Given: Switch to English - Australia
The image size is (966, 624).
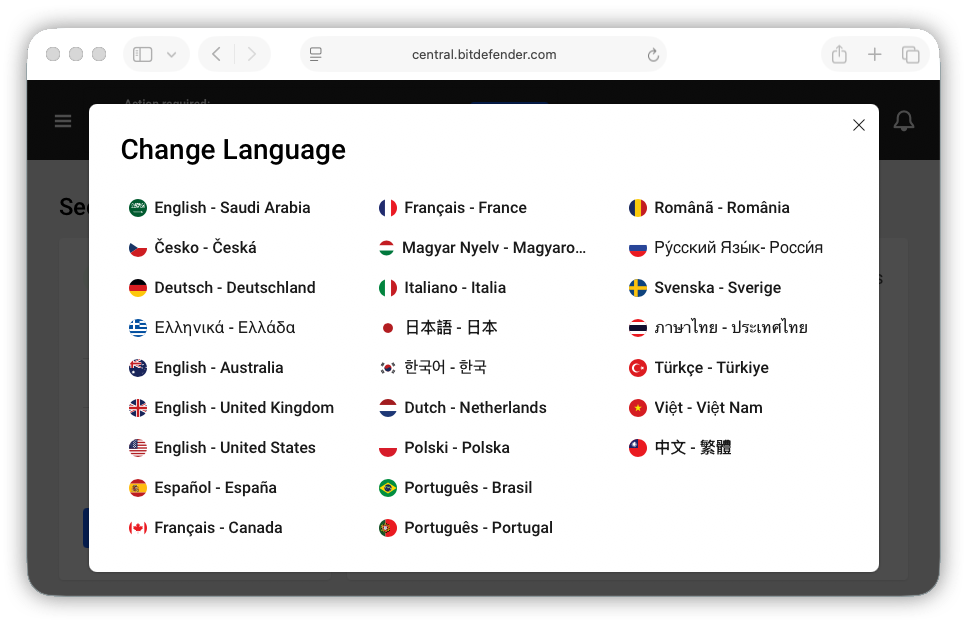Looking at the screenshot, I should click(x=206, y=368).
